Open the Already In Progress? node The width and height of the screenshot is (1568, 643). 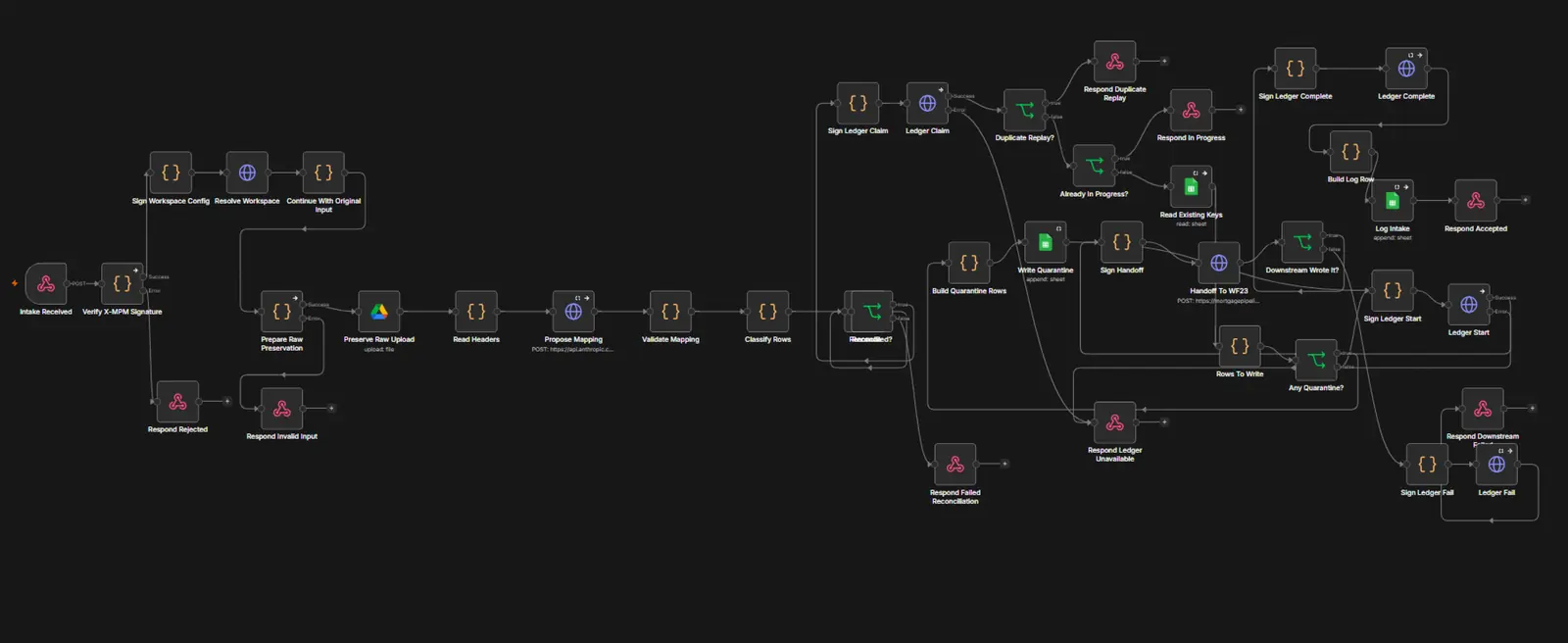click(1094, 166)
